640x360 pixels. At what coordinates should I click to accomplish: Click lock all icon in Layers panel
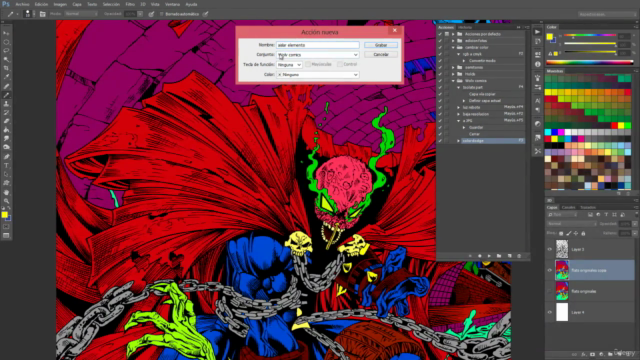pyautogui.click(x=583, y=233)
